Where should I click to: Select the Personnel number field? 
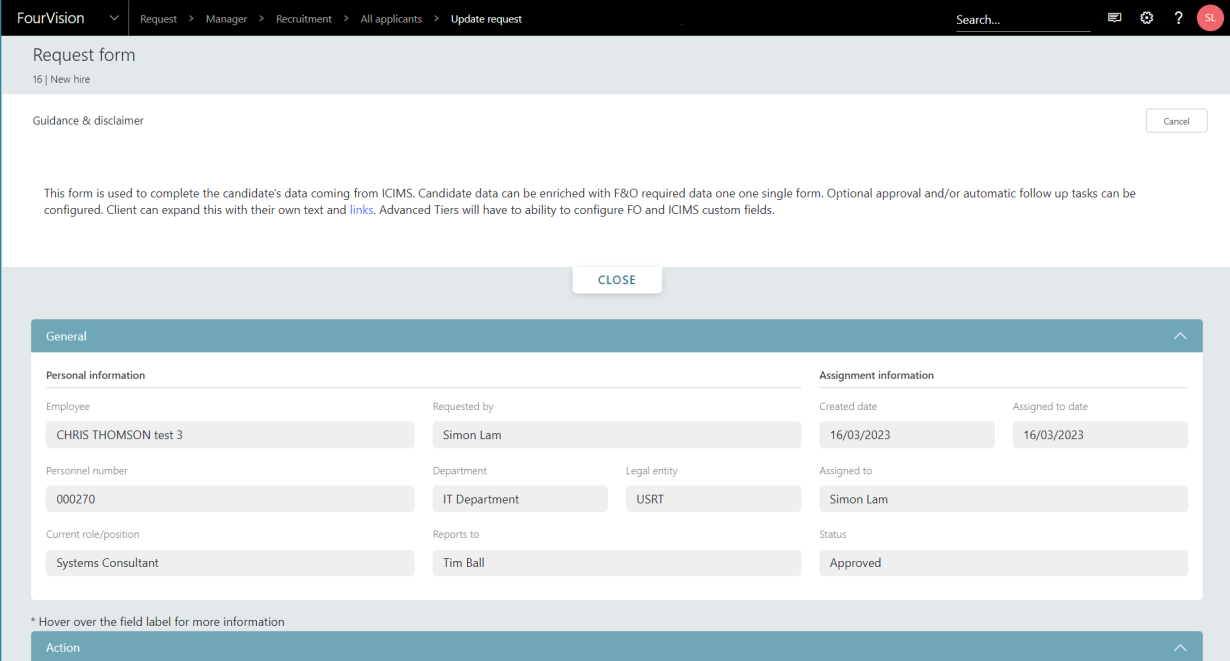230,498
